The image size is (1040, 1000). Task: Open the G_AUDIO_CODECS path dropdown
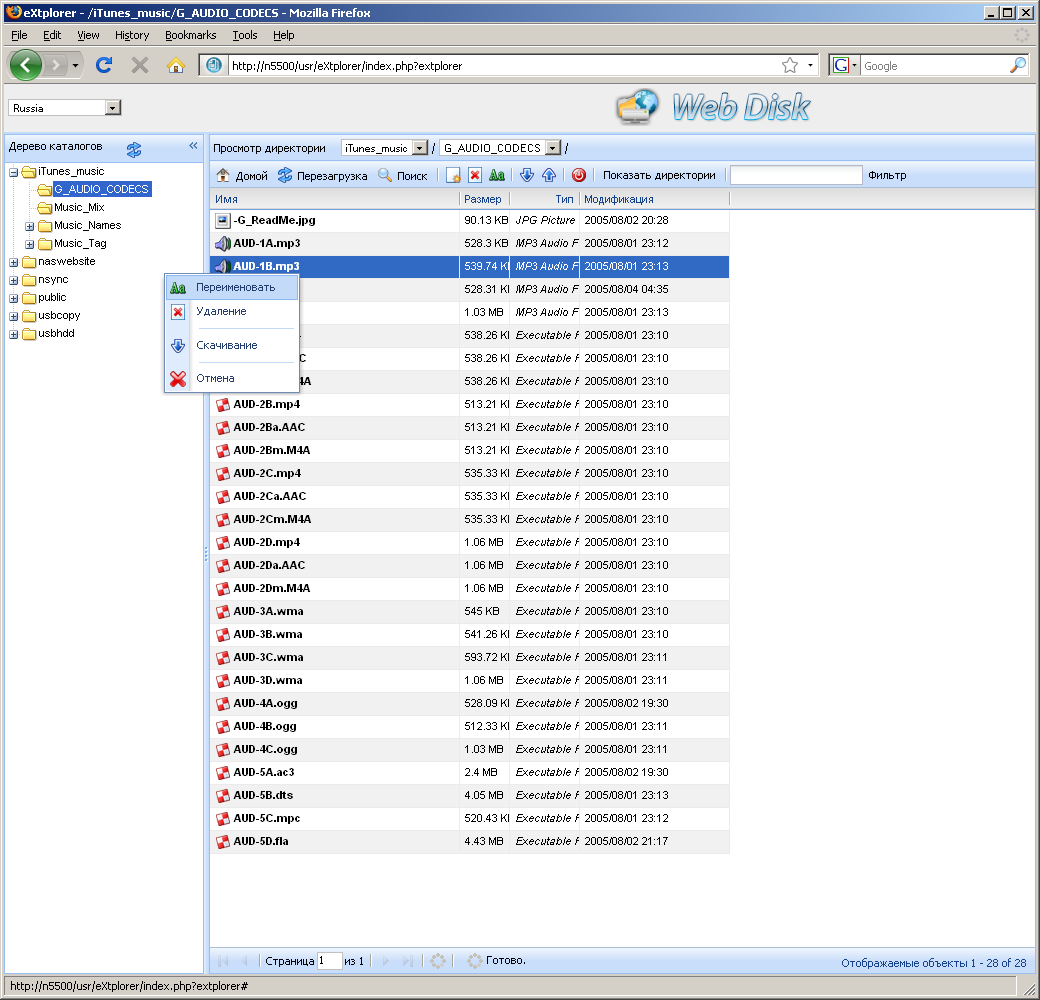[552, 148]
